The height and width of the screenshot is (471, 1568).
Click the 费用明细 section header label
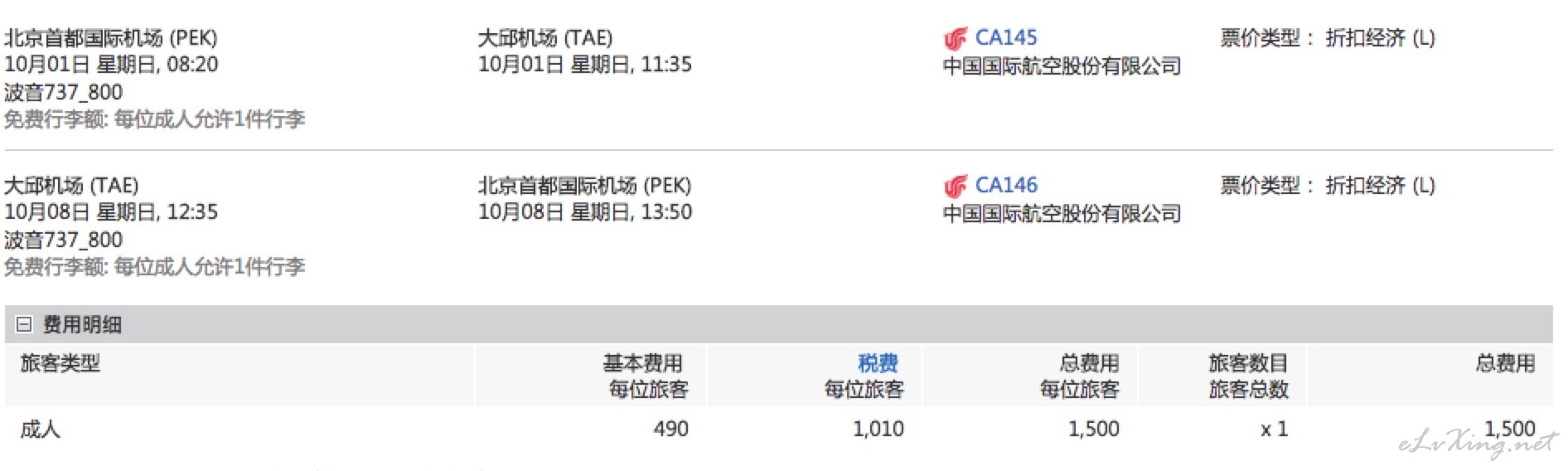coord(82,325)
